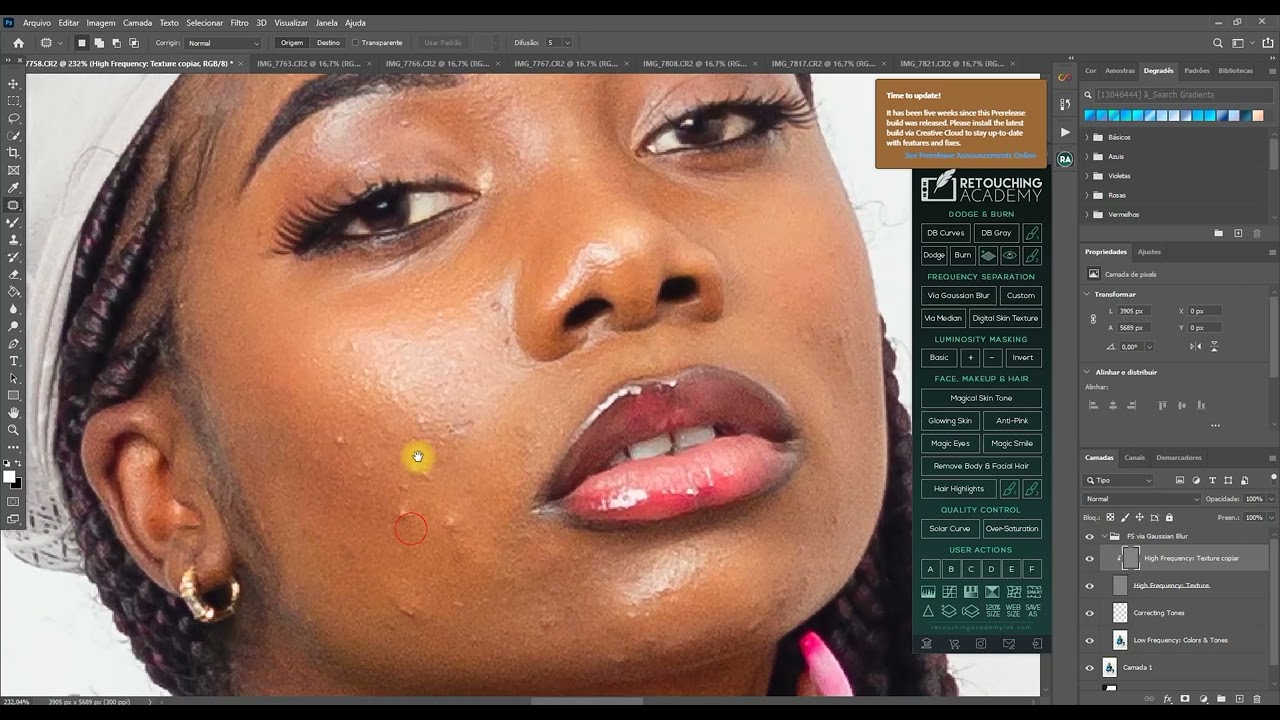Click the search icon at top right

(1217, 43)
